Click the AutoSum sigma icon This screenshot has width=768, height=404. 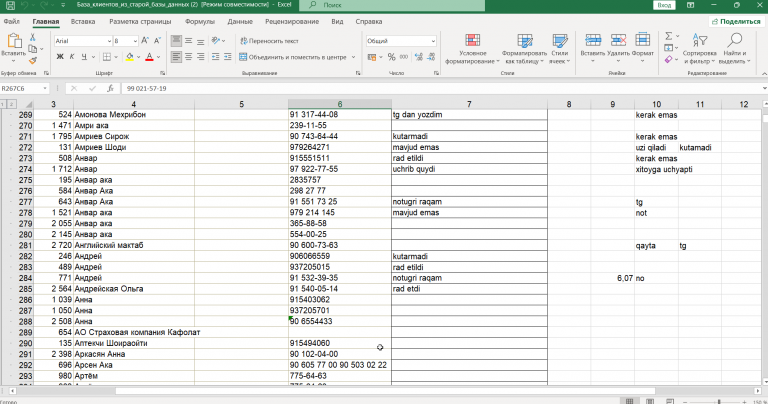(x=669, y=36)
